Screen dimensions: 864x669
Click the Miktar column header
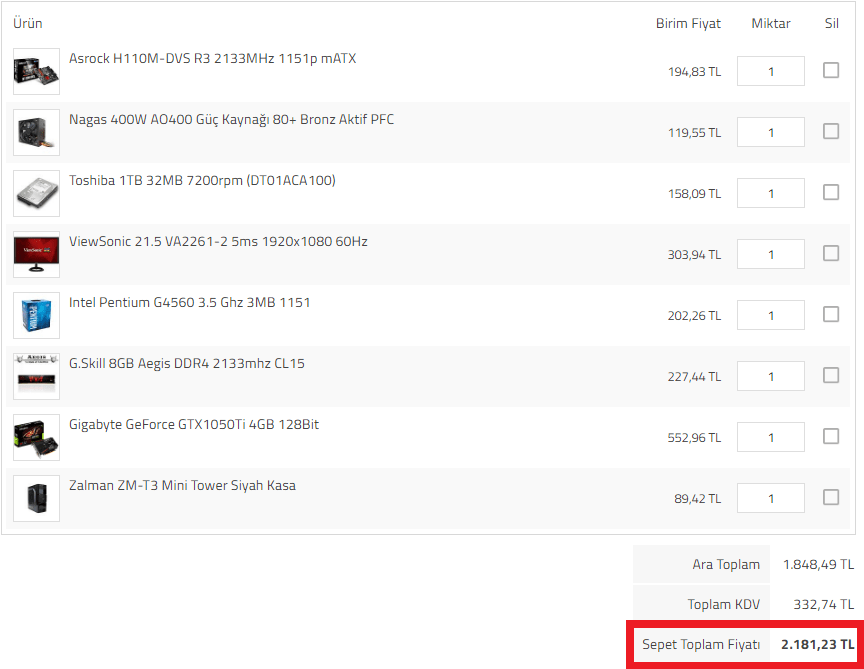coord(771,23)
